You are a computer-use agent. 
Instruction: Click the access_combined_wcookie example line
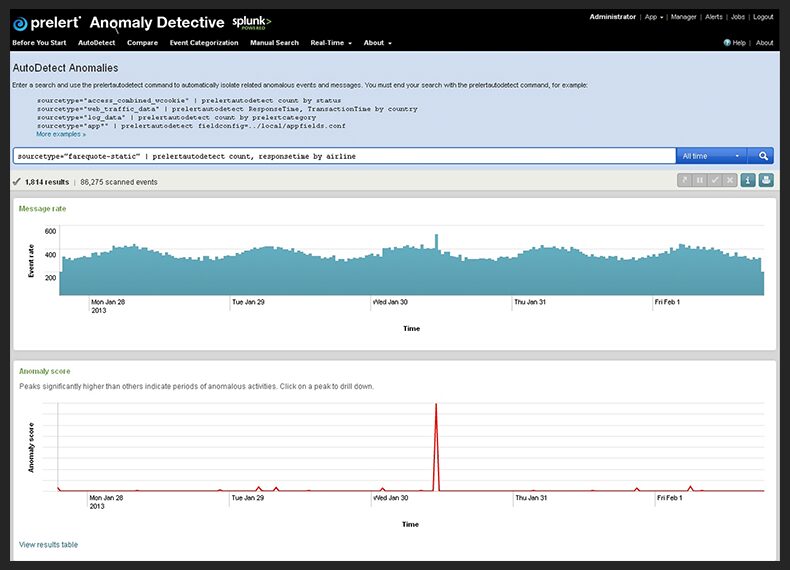189,100
